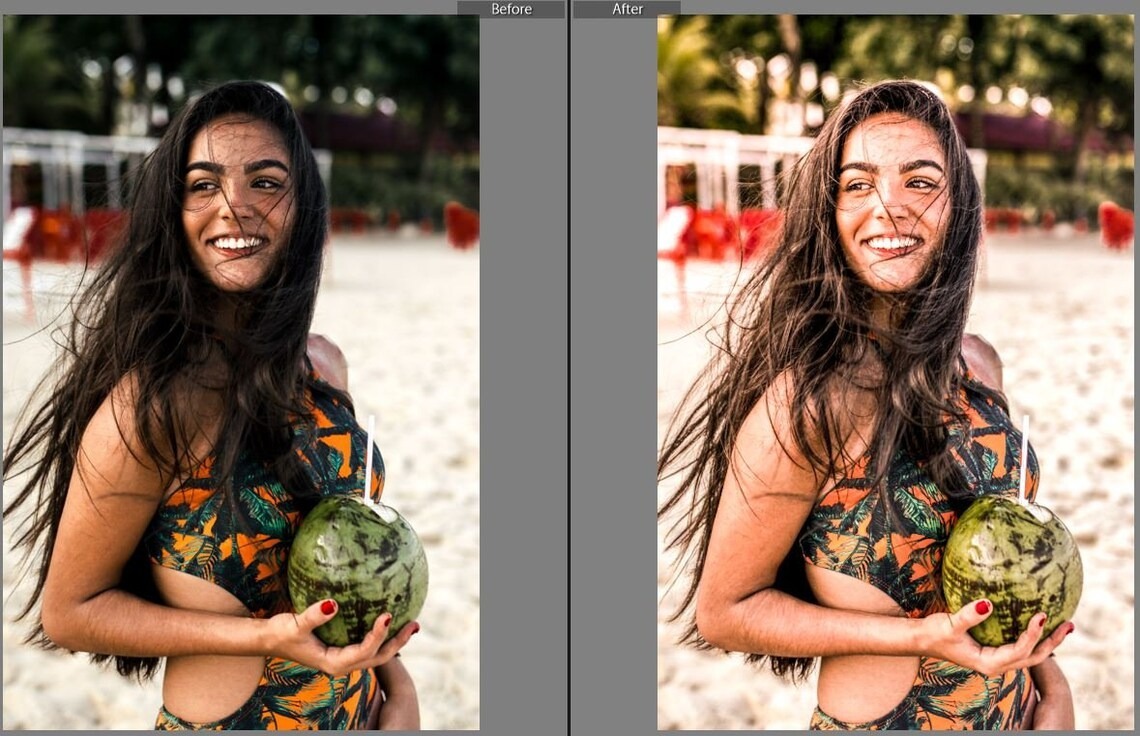
Task: Click the woman's smile in Before photo
Action: 237,243
